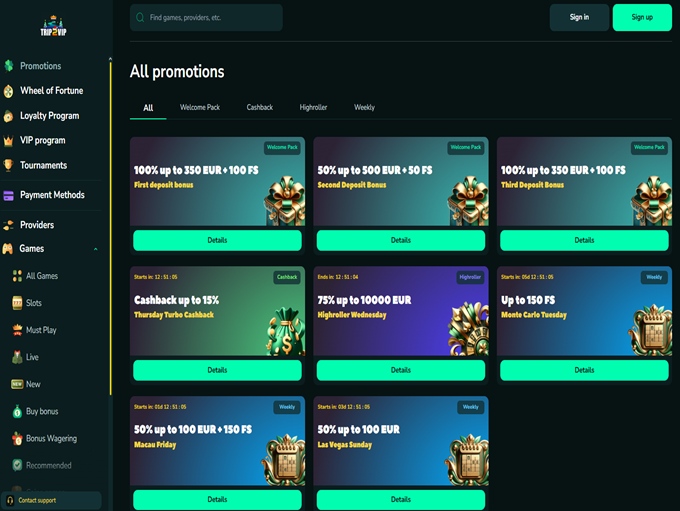Screen dimensions: 680x511
Task: Click the Slots icon in sidebar
Action: coord(17,303)
